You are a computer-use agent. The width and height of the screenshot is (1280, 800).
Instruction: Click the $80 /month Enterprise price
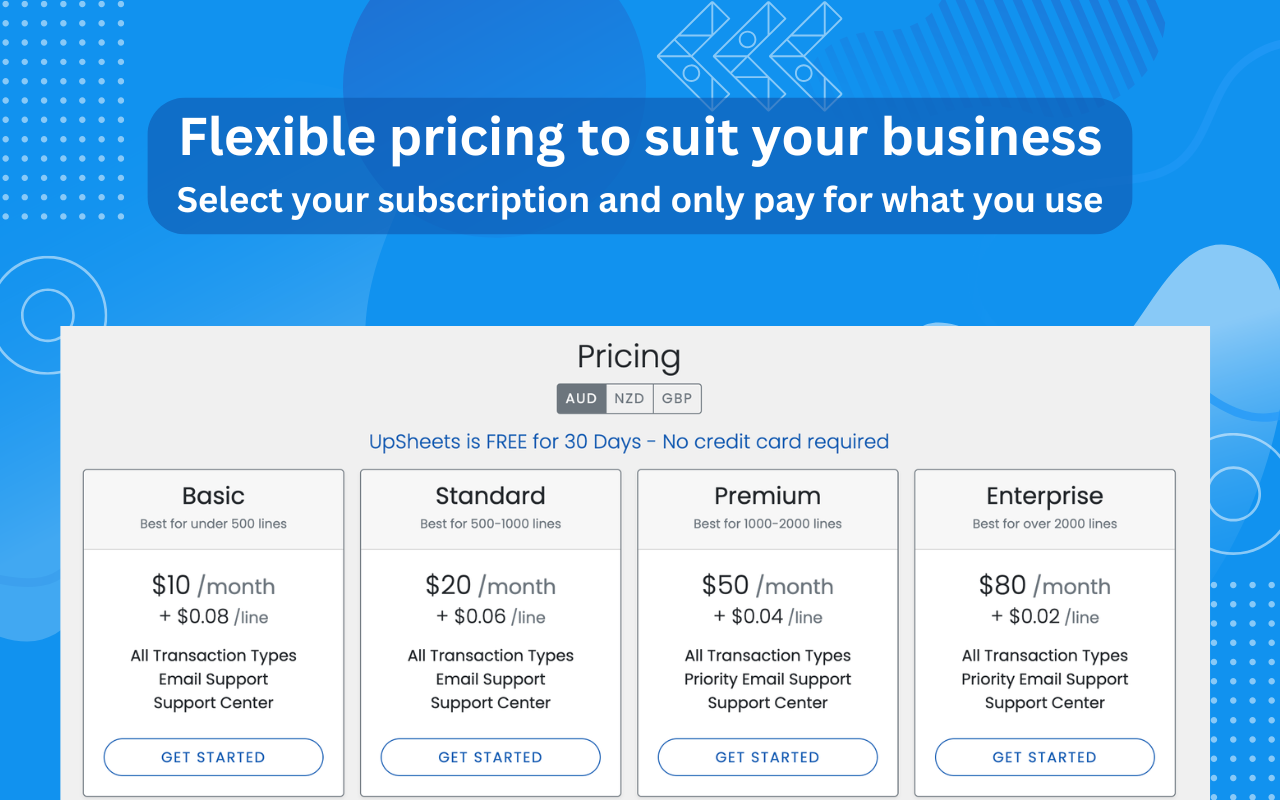click(1044, 585)
